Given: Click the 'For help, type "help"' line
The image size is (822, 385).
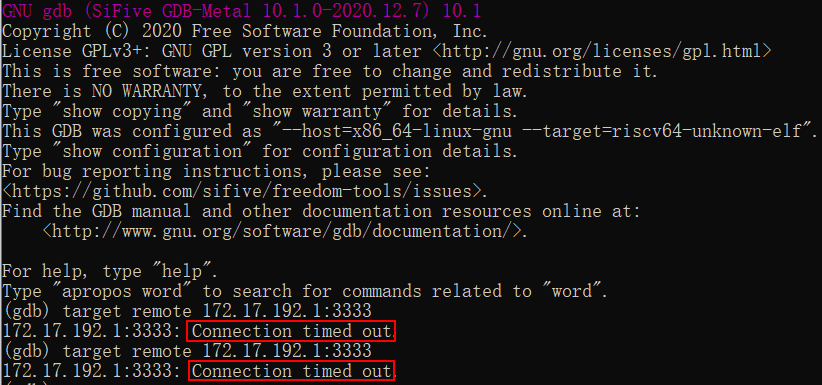Looking at the screenshot, I should pyautogui.click(x=110, y=271).
